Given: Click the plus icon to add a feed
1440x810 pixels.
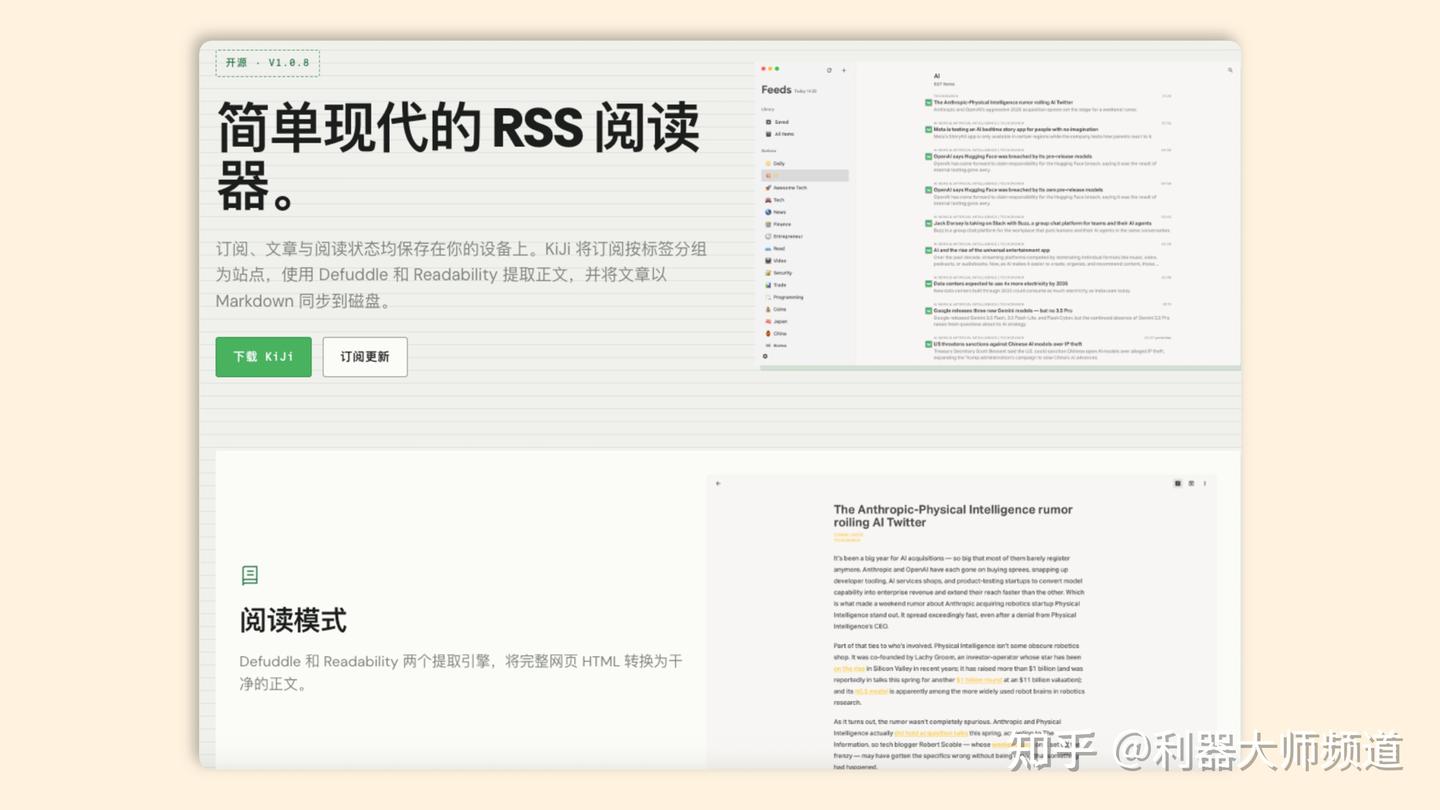Looking at the screenshot, I should (x=844, y=70).
